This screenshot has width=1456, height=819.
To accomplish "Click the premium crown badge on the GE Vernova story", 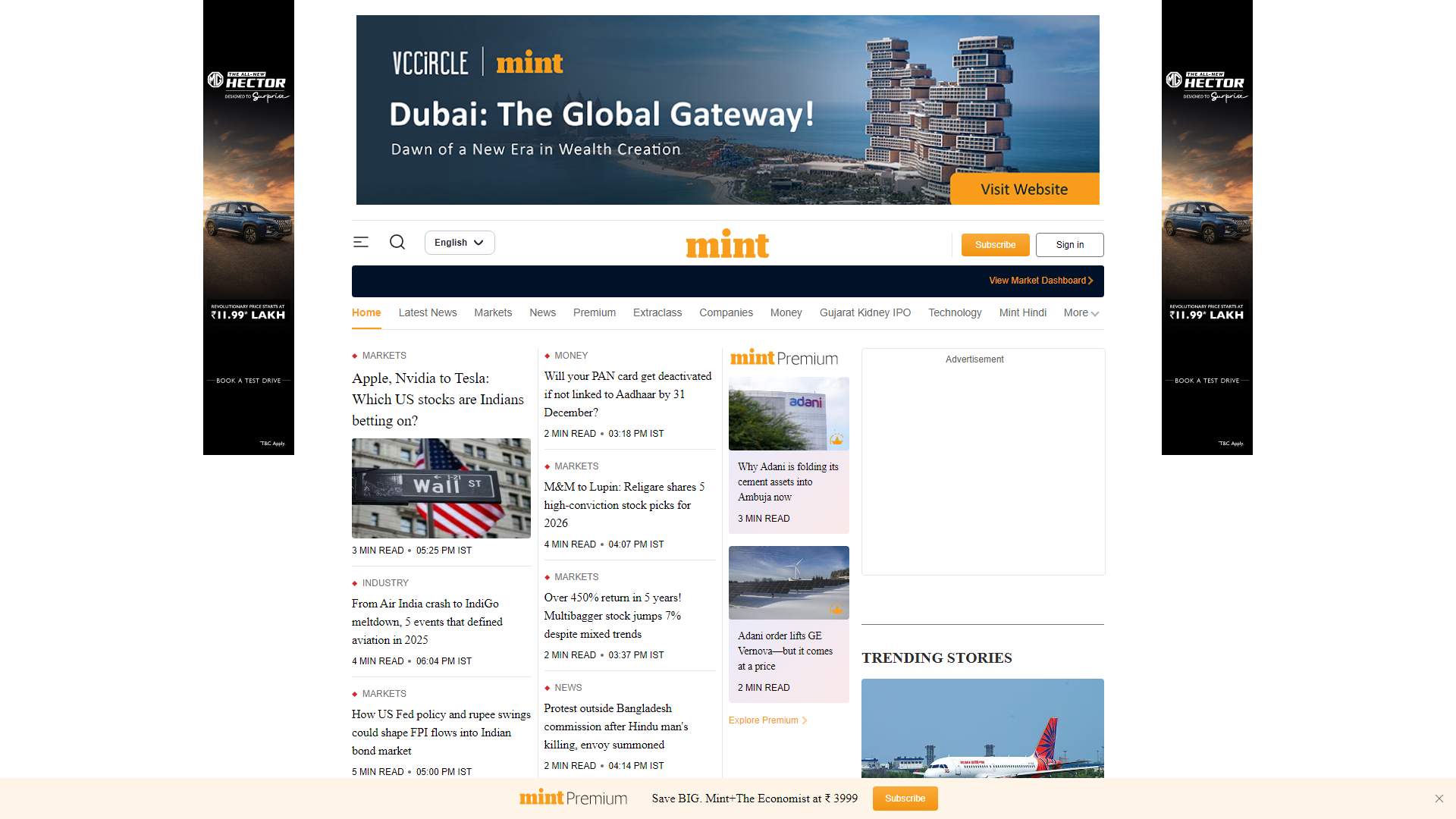I will tap(836, 609).
